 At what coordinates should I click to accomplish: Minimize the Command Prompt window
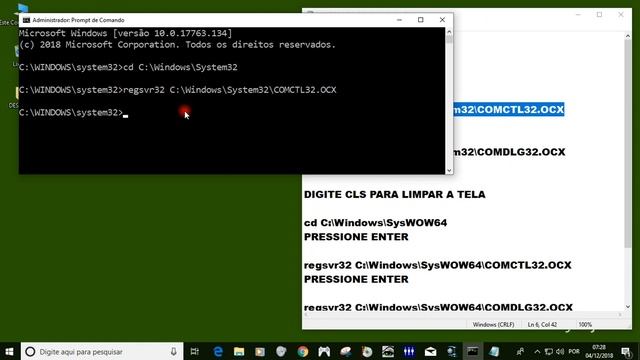click(399, 20)
